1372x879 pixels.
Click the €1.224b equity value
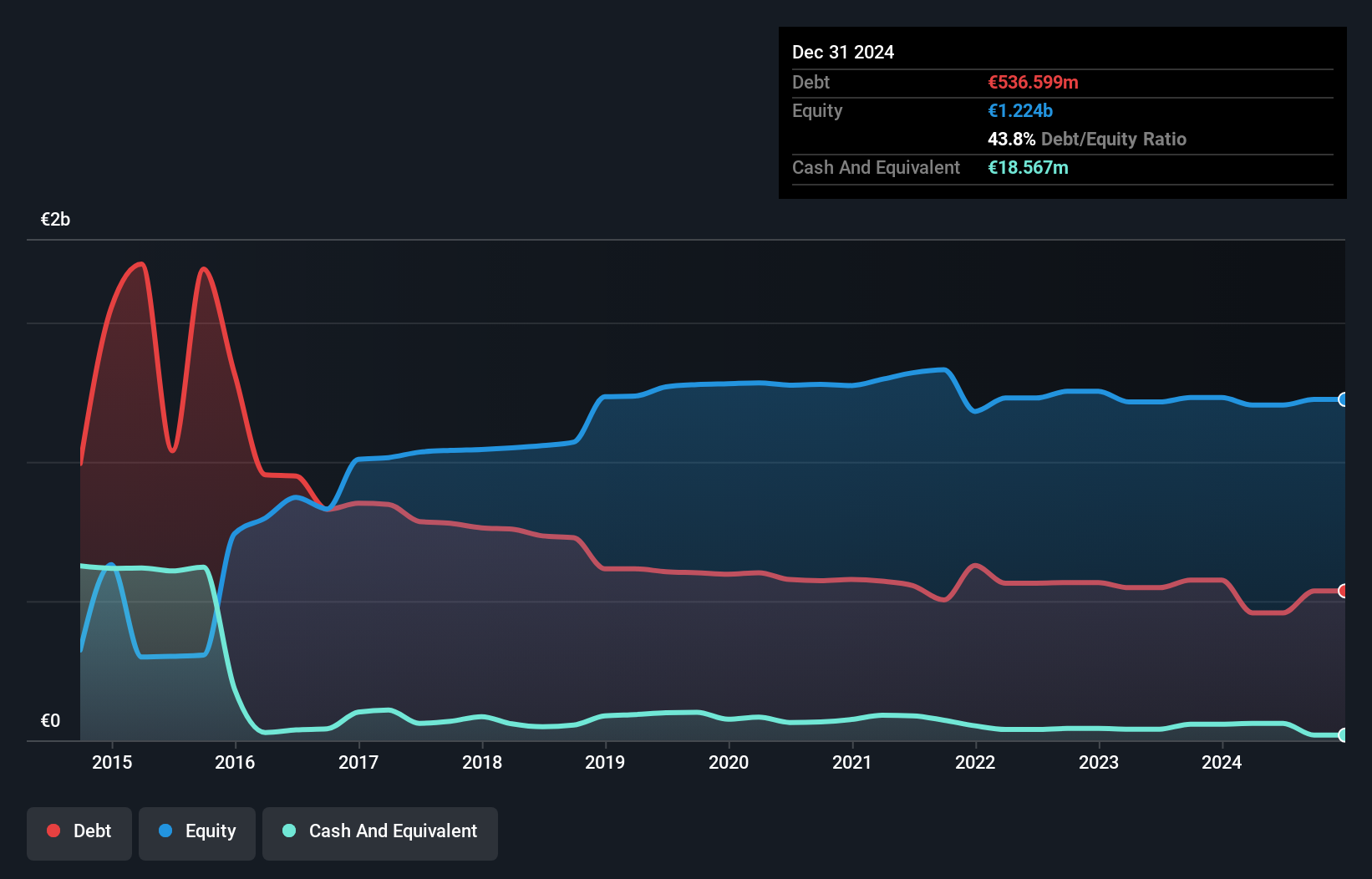[1020, 110]
